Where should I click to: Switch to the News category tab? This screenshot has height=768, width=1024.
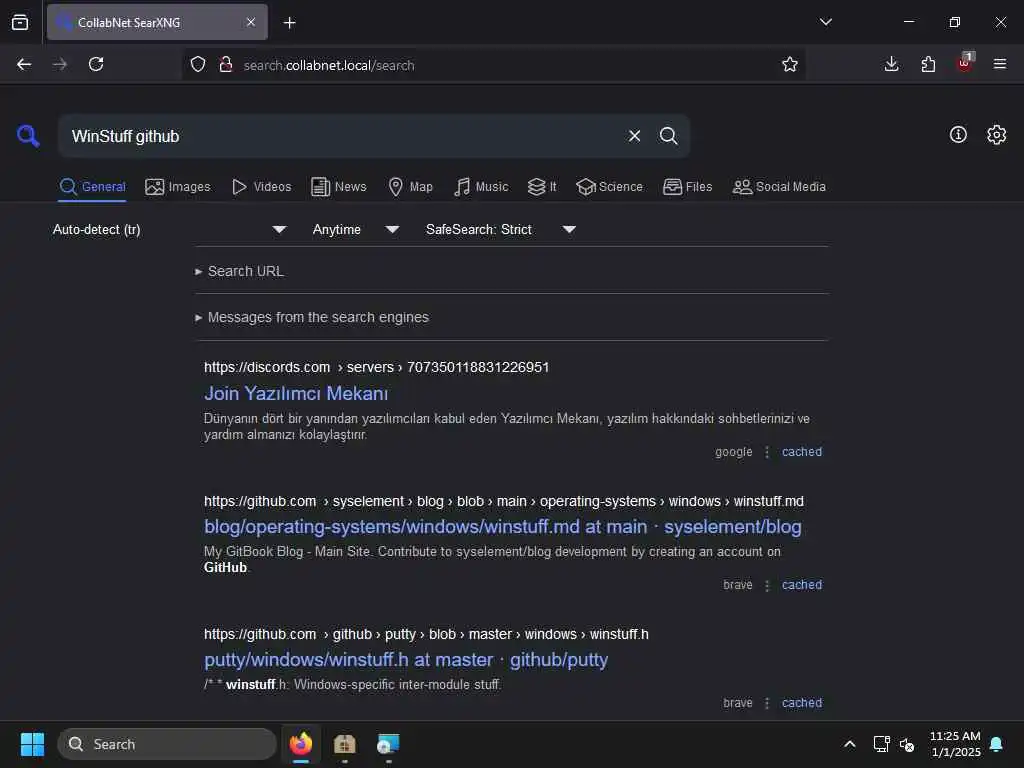click(x=338, y=187)
